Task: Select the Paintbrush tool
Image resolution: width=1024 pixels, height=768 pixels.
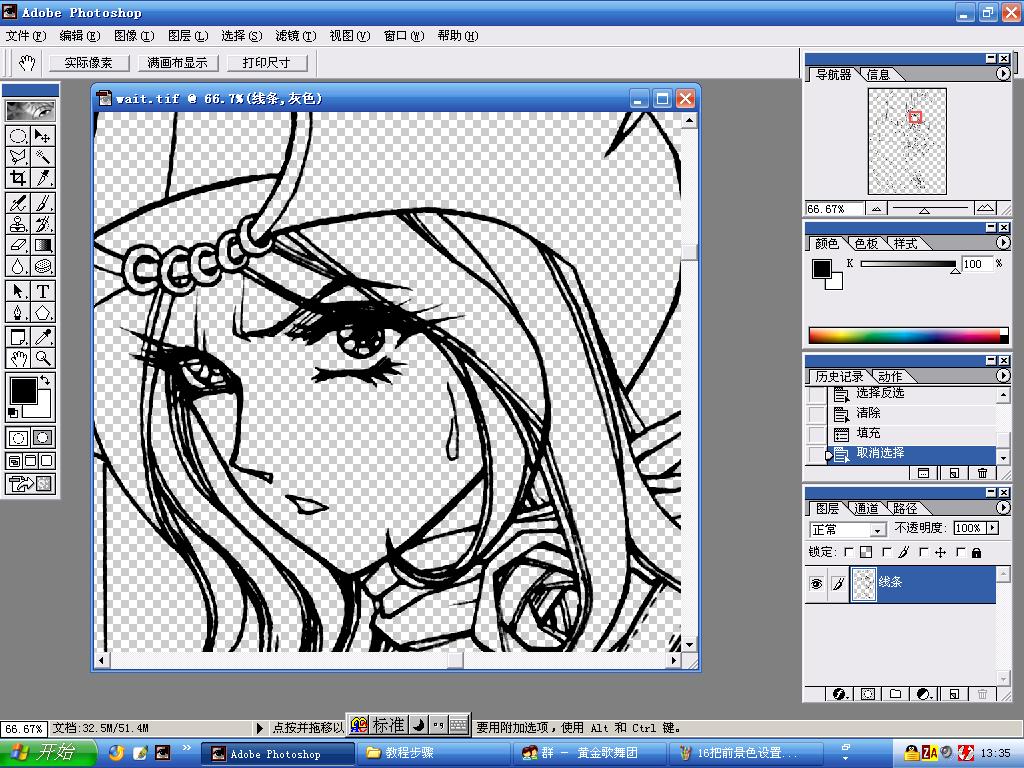Action: tap(43, 203)
